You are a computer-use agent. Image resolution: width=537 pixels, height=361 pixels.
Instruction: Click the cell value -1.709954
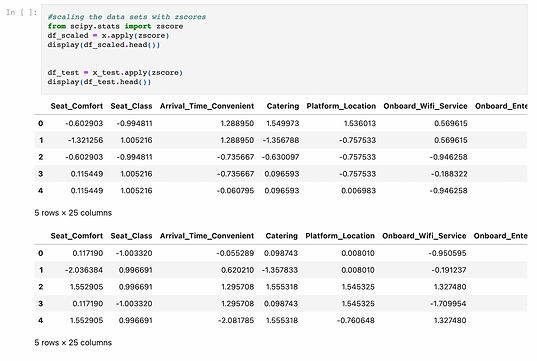pos(448,303)
